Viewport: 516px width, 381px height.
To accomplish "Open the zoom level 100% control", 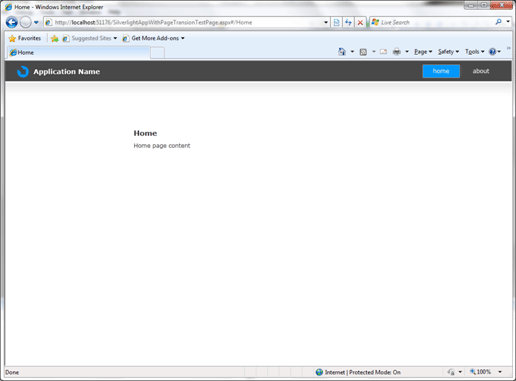I will [480, 372].
